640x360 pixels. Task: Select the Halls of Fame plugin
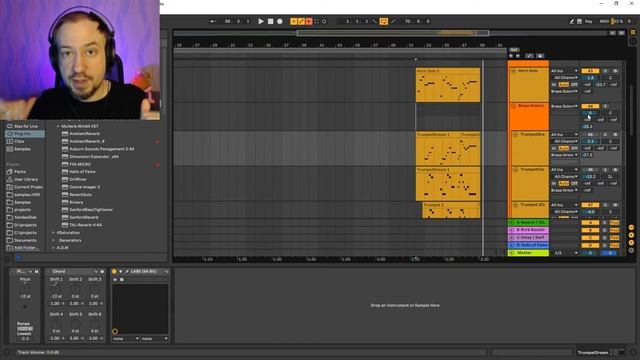coord(82,172)
